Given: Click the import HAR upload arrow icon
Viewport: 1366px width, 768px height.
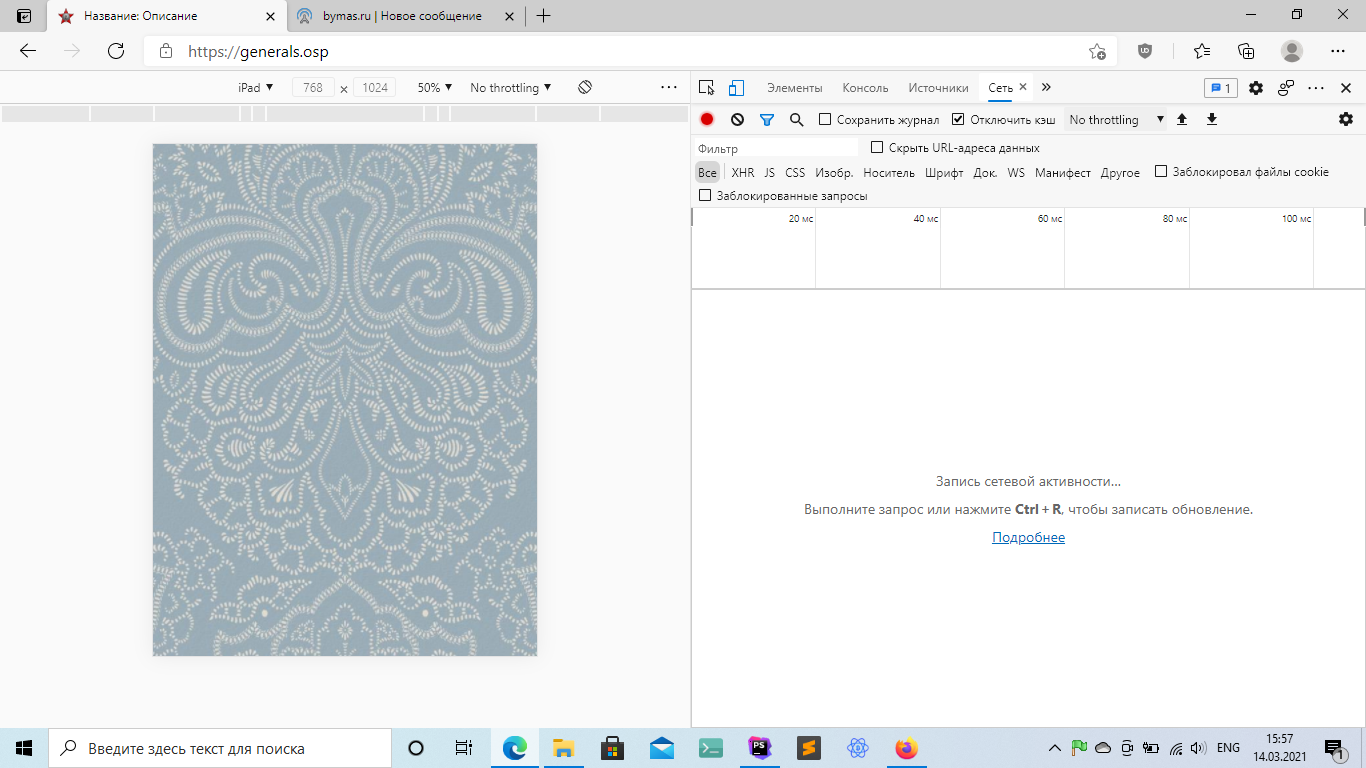Looking at the screenshot, I should (1182, 119).
